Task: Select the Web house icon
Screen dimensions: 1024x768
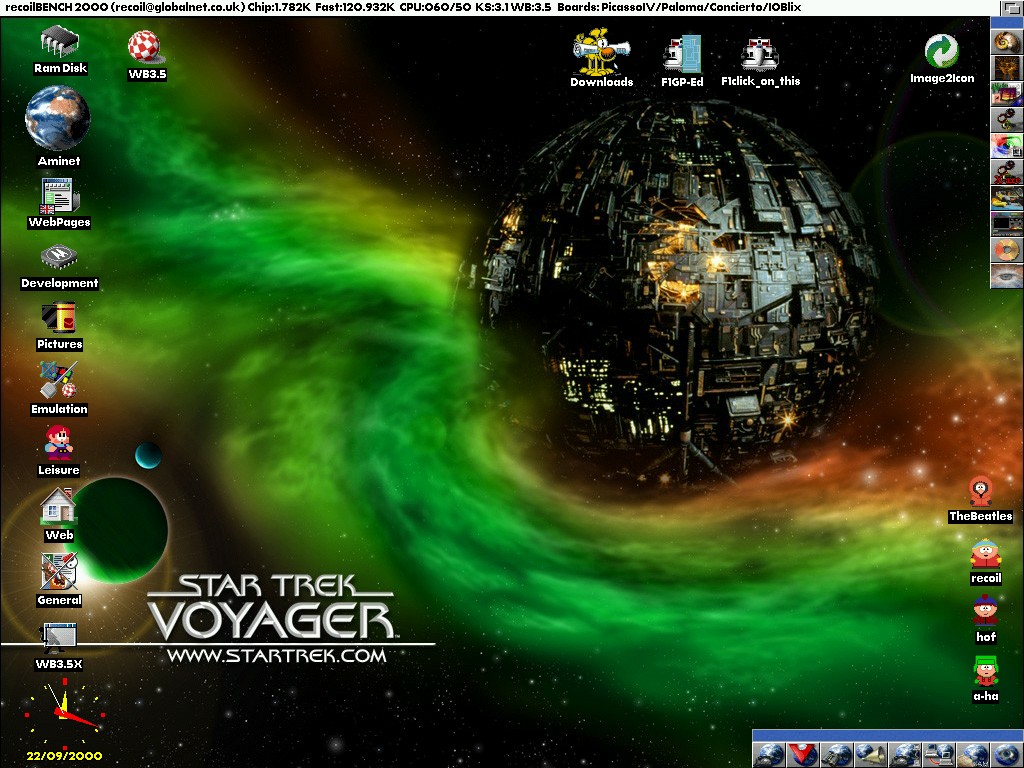Action: click(x=59, y=506)
